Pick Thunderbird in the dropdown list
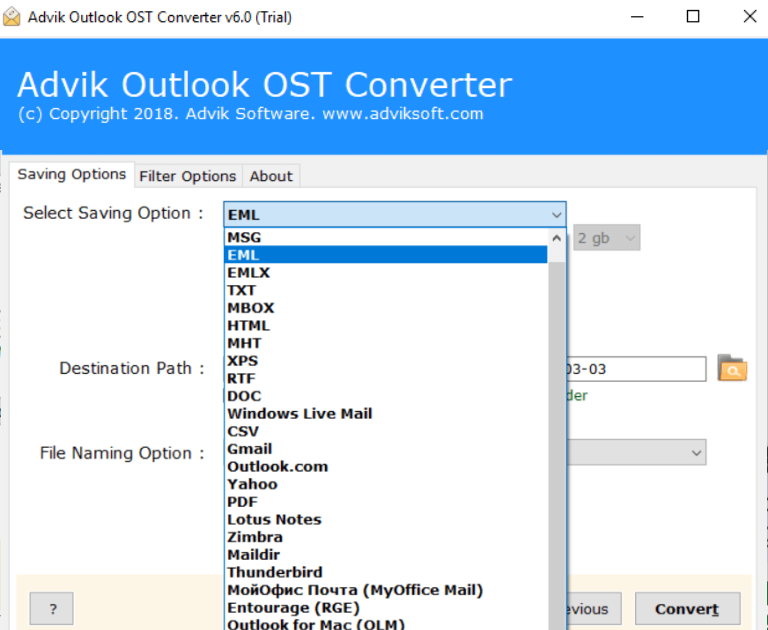Screen dimensions: 768x630 pyautogui.click(x=386, y=573)
